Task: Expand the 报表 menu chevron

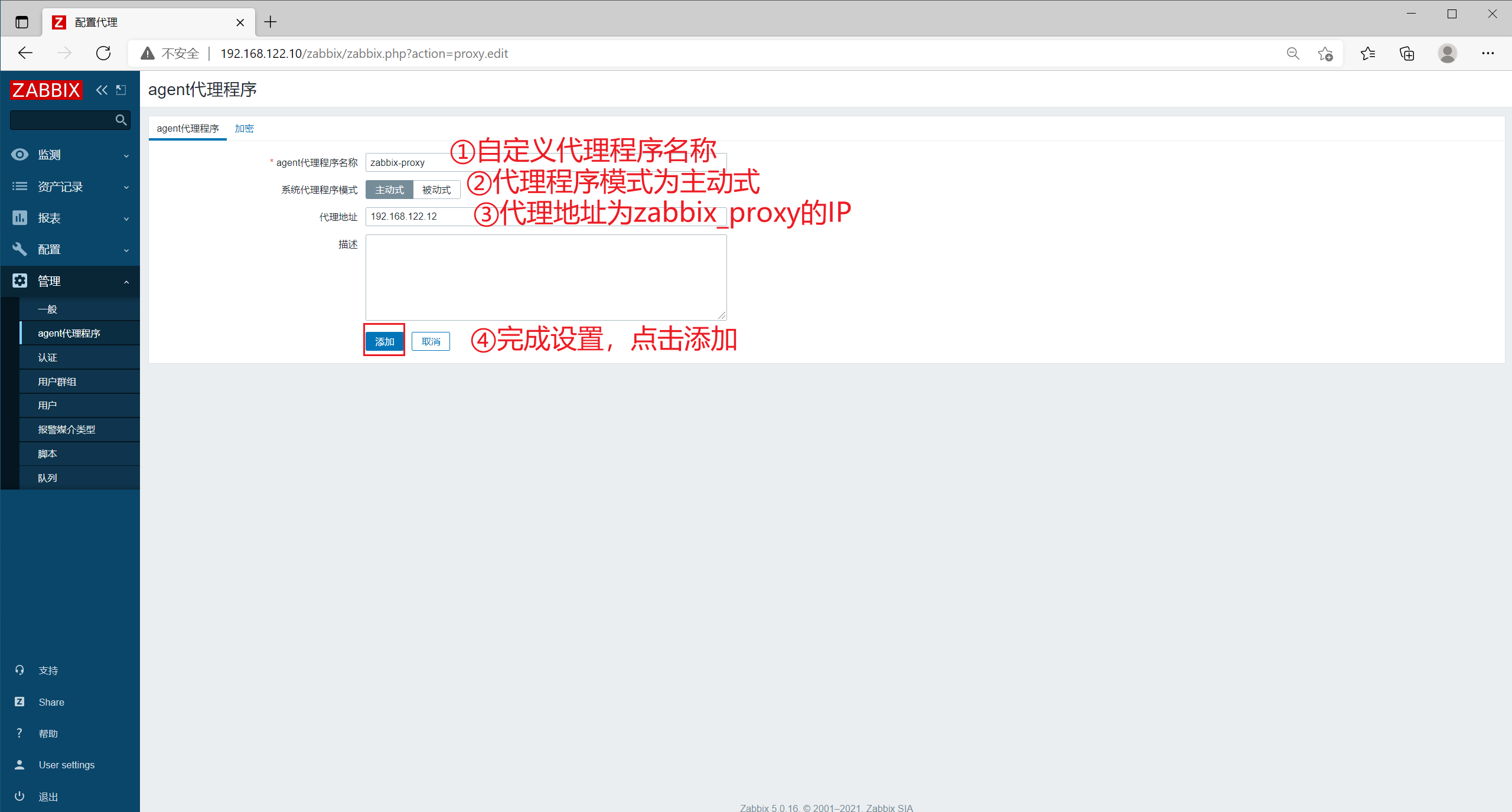Action: [x=126, y=219]
